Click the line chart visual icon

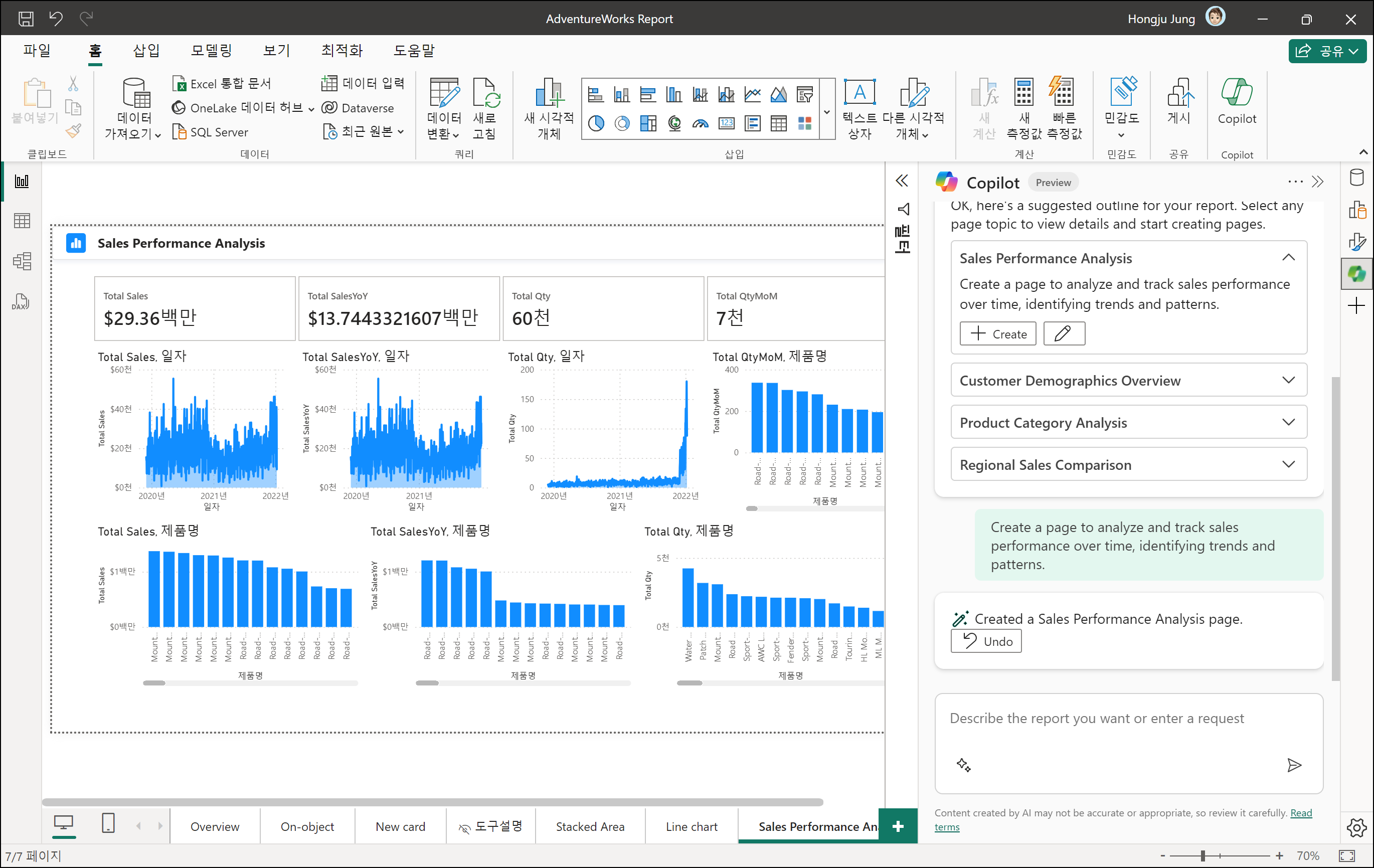[753, 94]
